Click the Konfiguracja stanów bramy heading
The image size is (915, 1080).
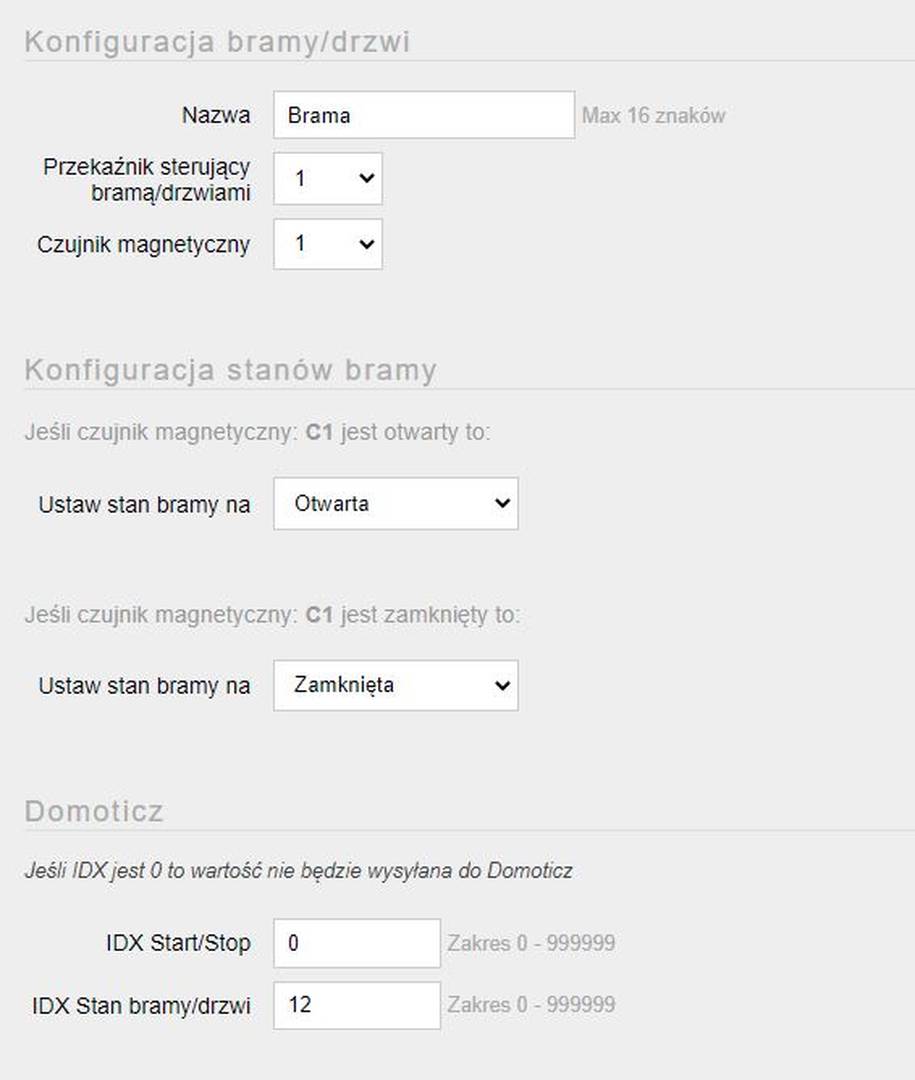click(x=230, y=371)
